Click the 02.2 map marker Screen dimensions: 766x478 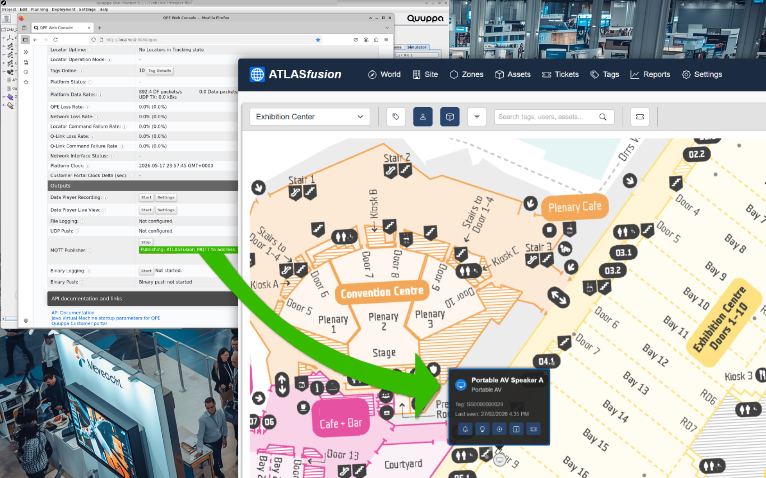697,154
